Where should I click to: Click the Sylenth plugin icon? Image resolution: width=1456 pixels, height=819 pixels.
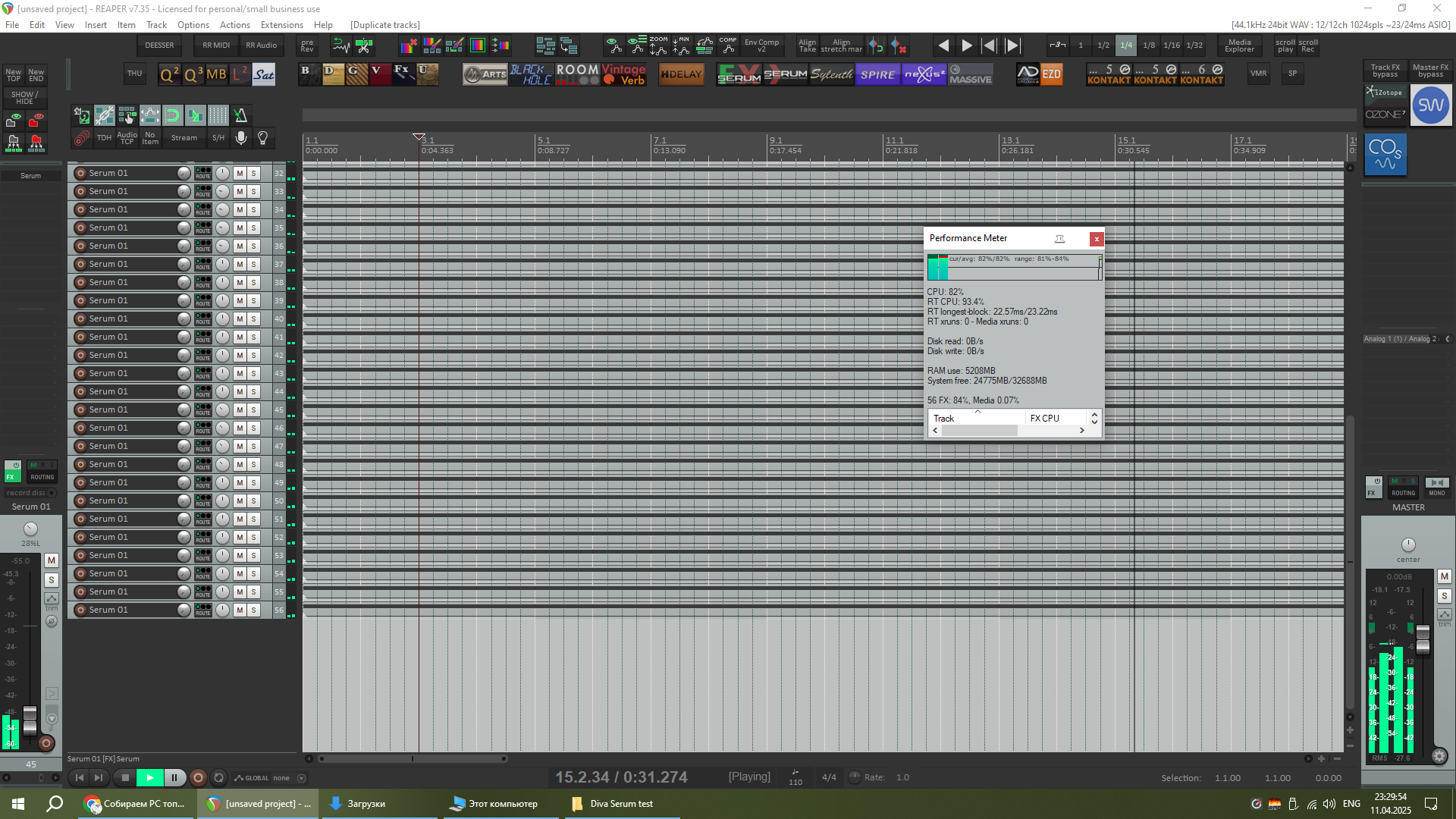click(x=831, y=74)
